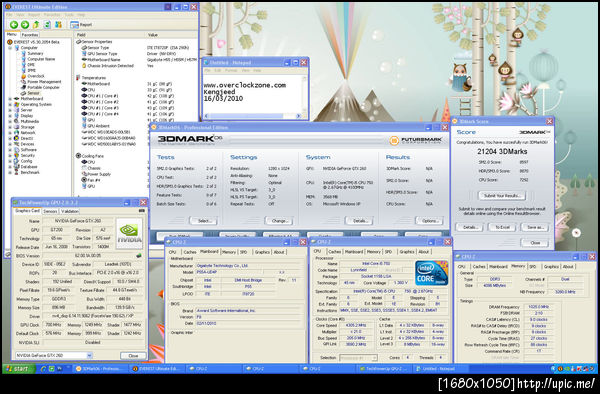Expand the DirectX node in EVEREST tree

pos(10,138)
